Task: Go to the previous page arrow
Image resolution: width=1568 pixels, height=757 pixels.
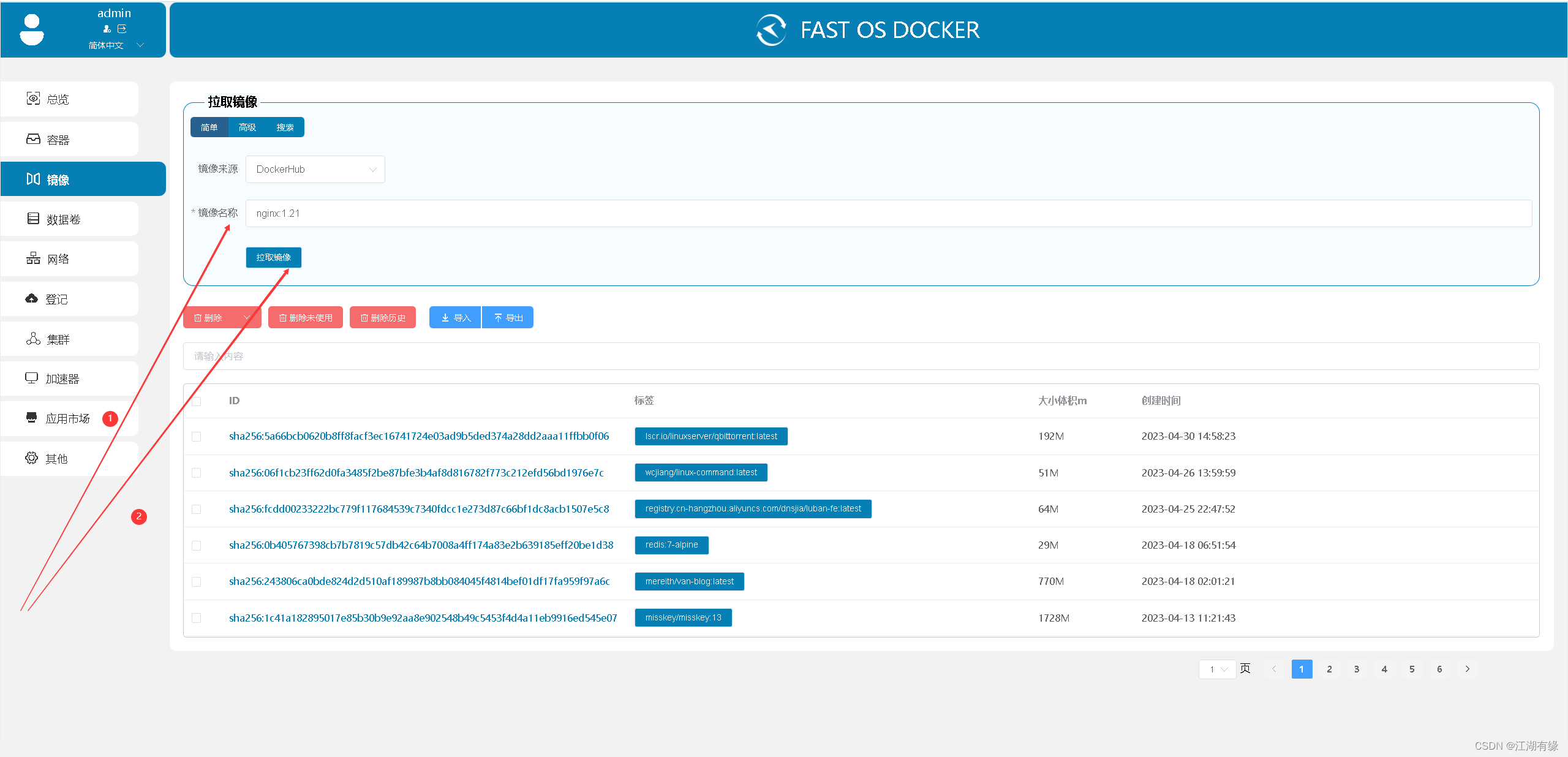Action: click(1274, 669)
